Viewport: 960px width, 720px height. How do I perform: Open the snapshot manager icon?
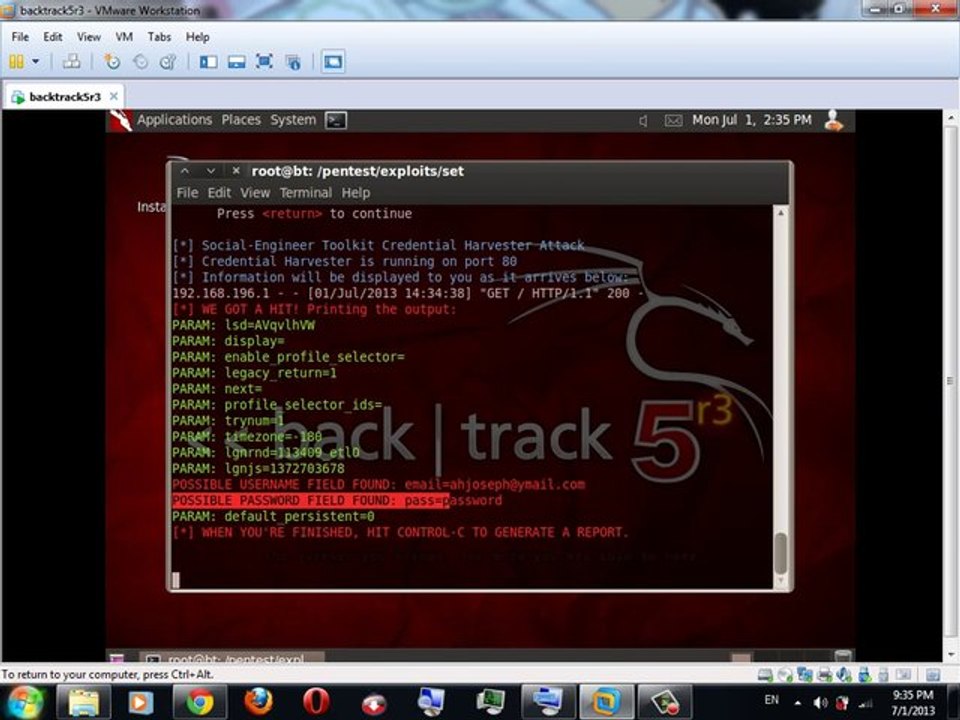click(168, 61)
